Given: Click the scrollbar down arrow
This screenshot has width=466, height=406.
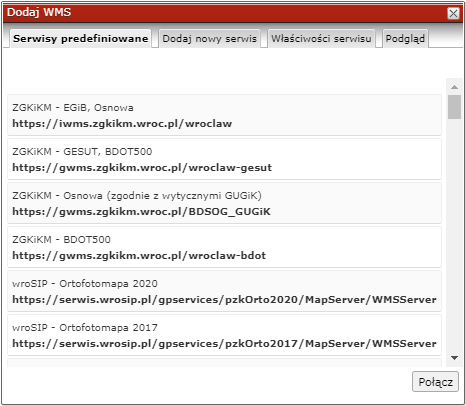Looking at the screenshot, I should (x=454, y=358).
